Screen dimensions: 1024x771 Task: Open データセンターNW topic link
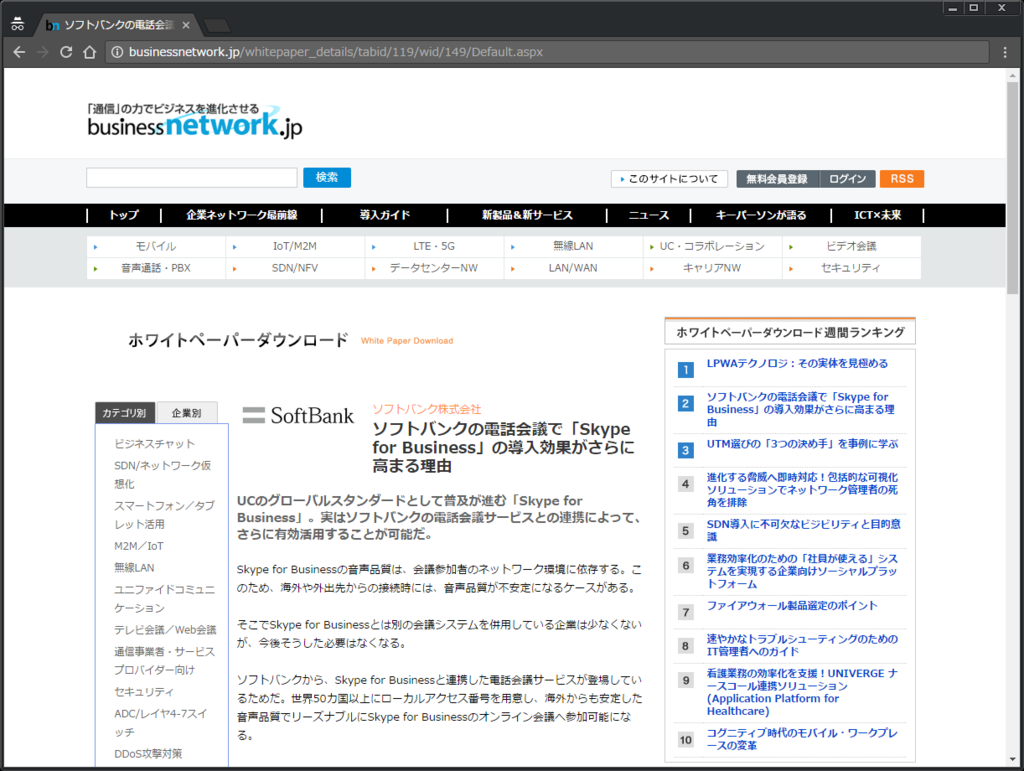tap(434, 268)
